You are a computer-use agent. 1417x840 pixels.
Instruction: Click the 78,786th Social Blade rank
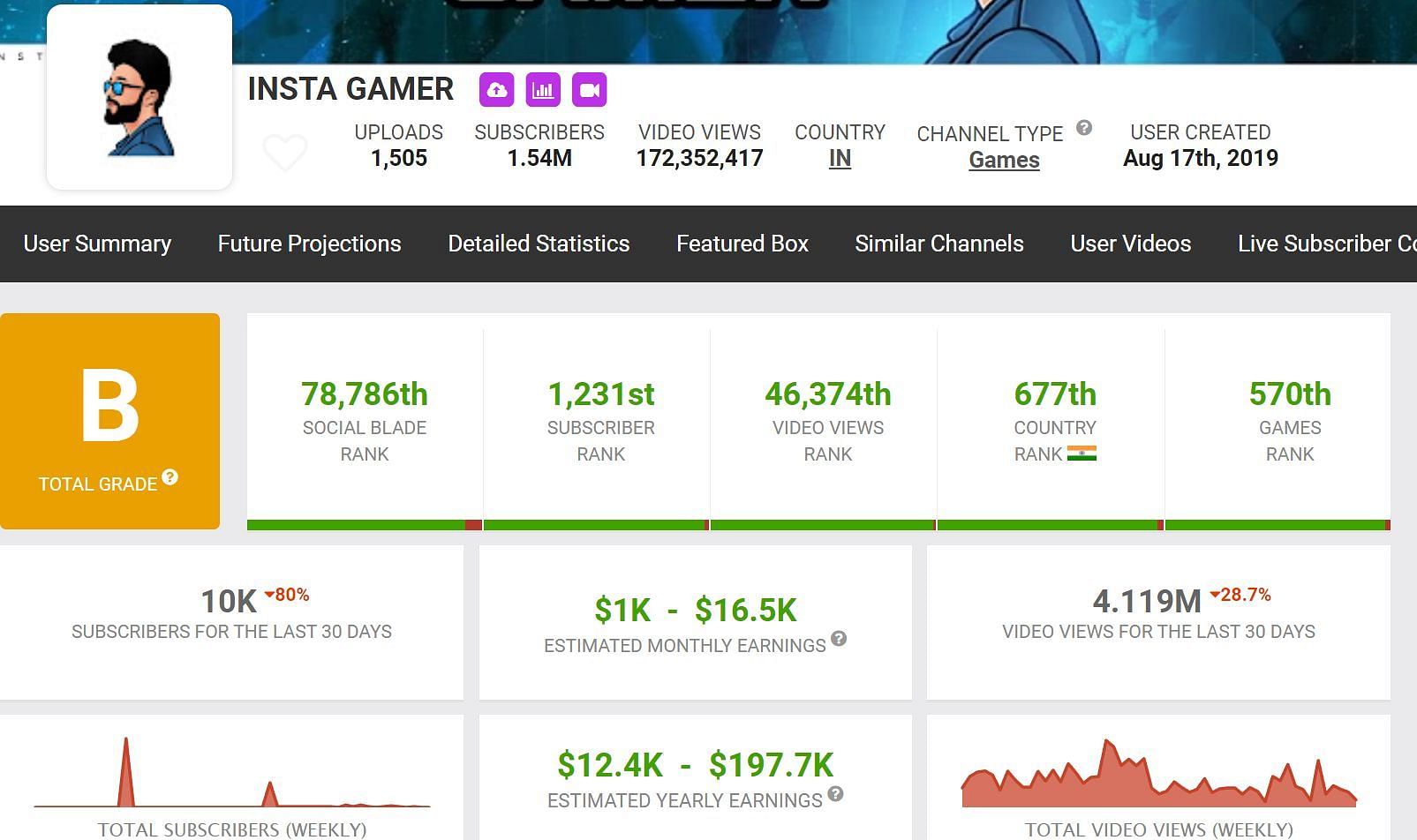pyautogui.click(x=365, y=394)
